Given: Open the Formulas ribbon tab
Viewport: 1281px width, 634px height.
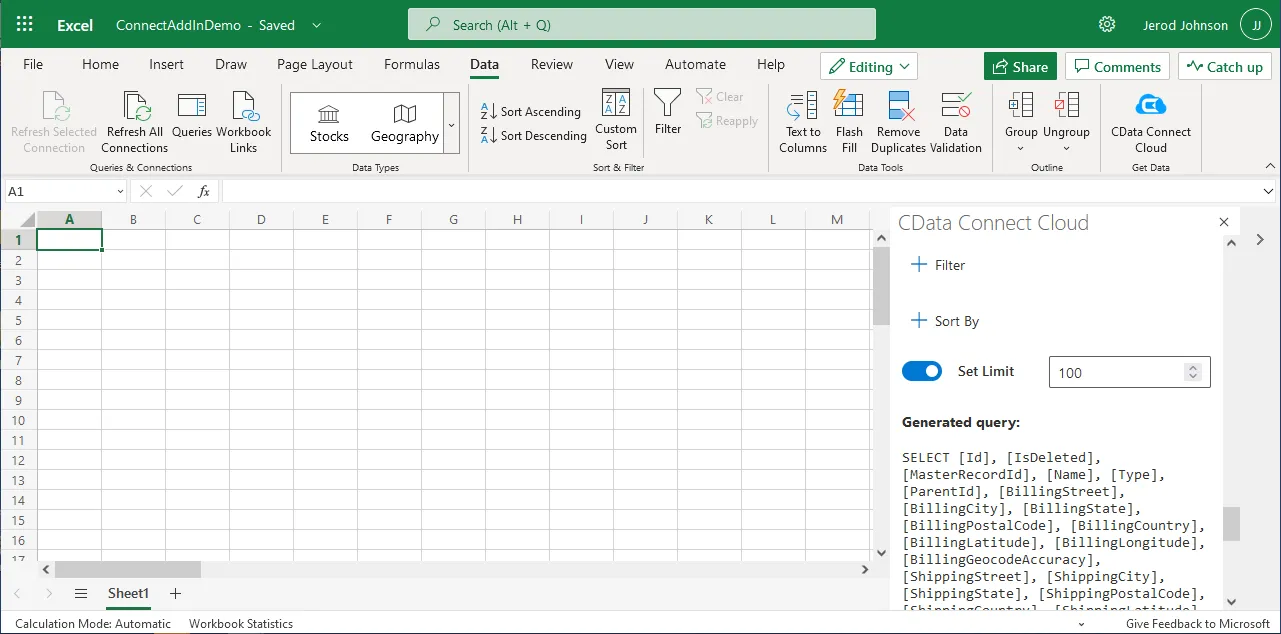Looking at the screenshot, I should [411, 64].
